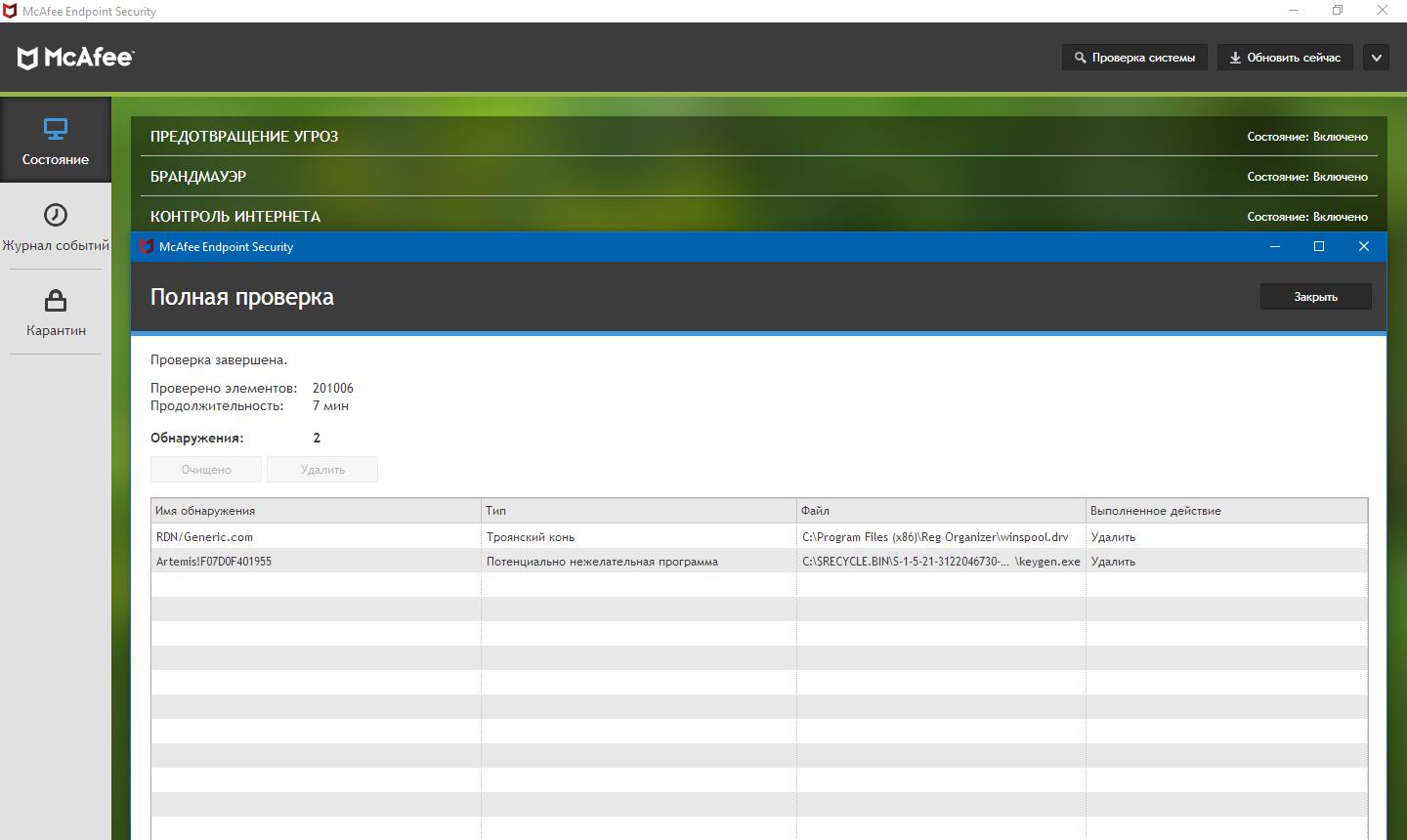1407x840 pixels.
Task: Select the RDN/Generic.com detection row
Action: (x=759, y=536)
